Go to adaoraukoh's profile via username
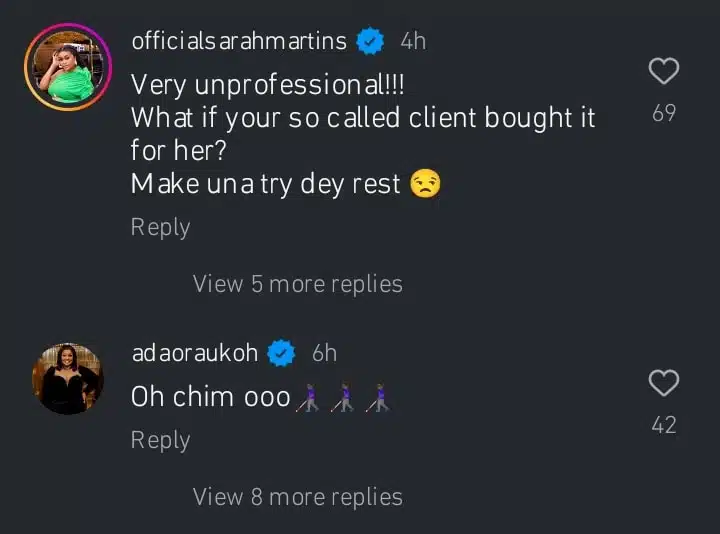720x534 pixels. click(195, 353)
